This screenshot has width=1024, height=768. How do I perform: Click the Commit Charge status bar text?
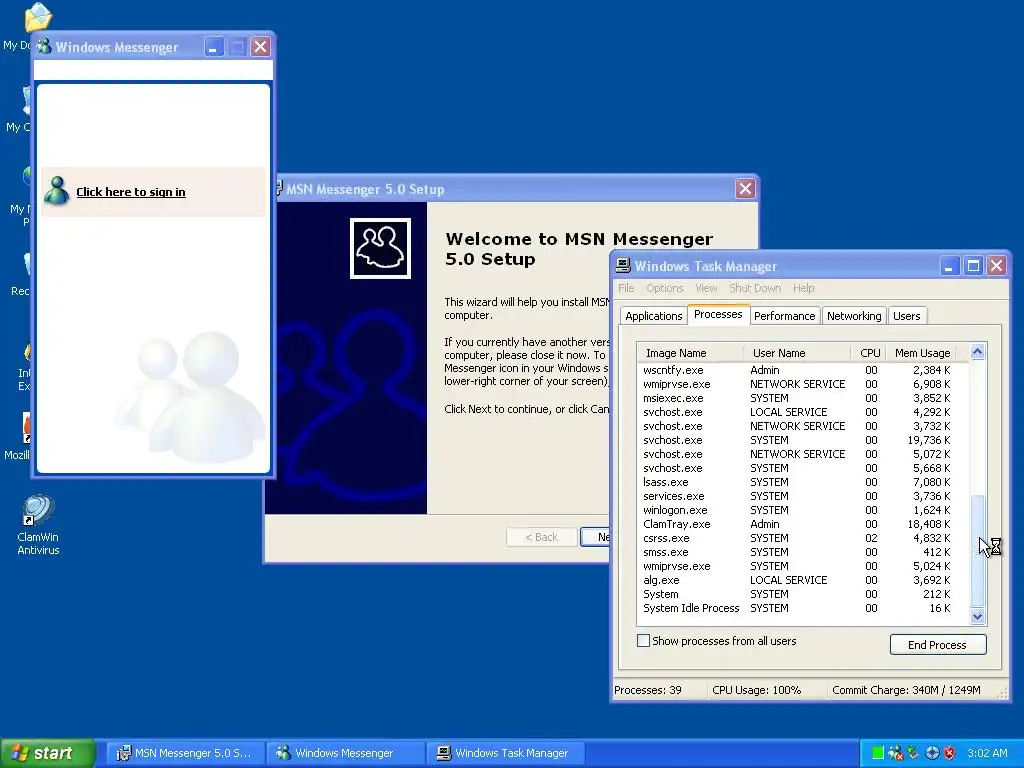[906, 690]
